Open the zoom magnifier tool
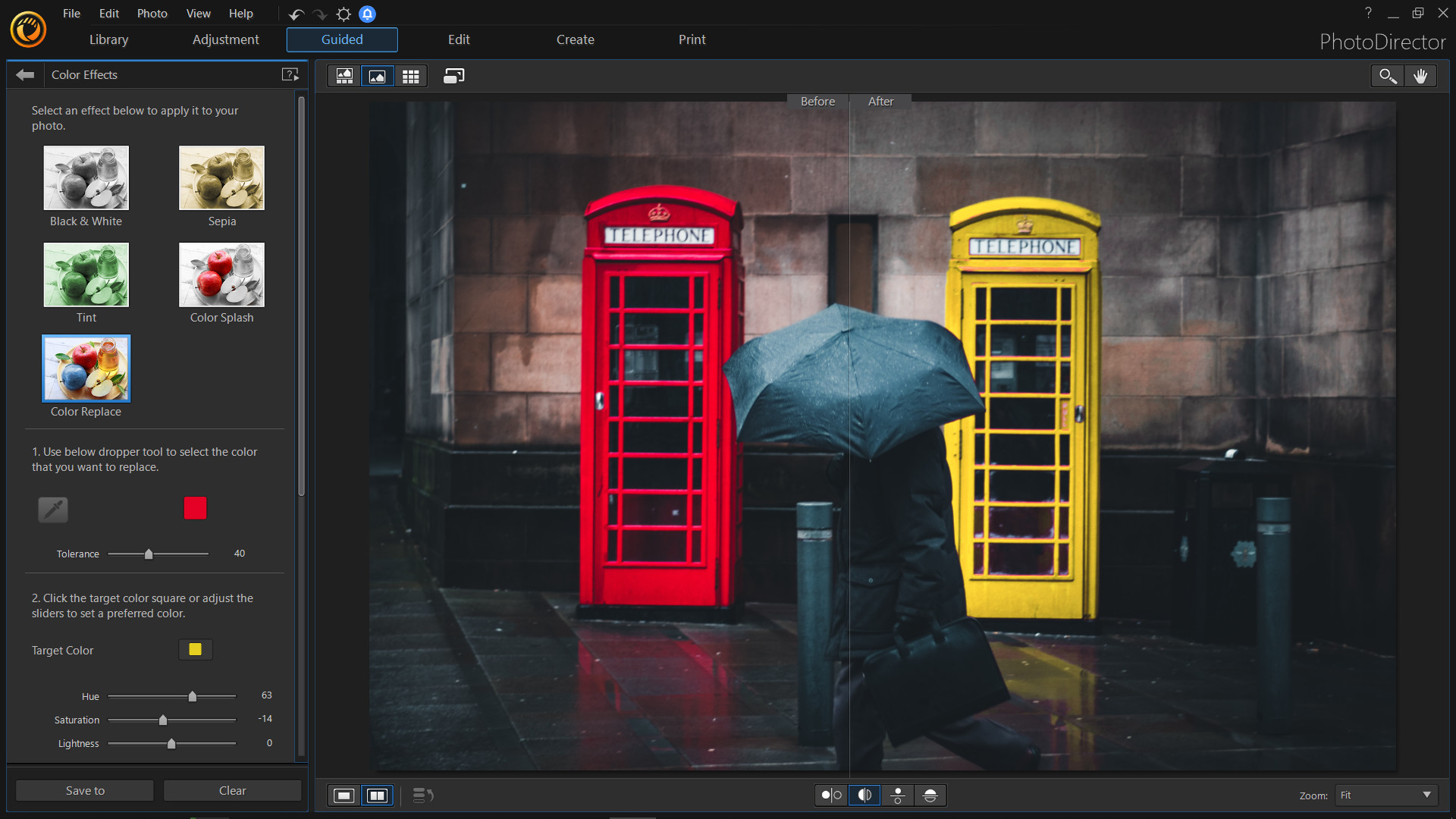The height and width of the screenshot is (819, 1456). click(x=1387, y=76)
